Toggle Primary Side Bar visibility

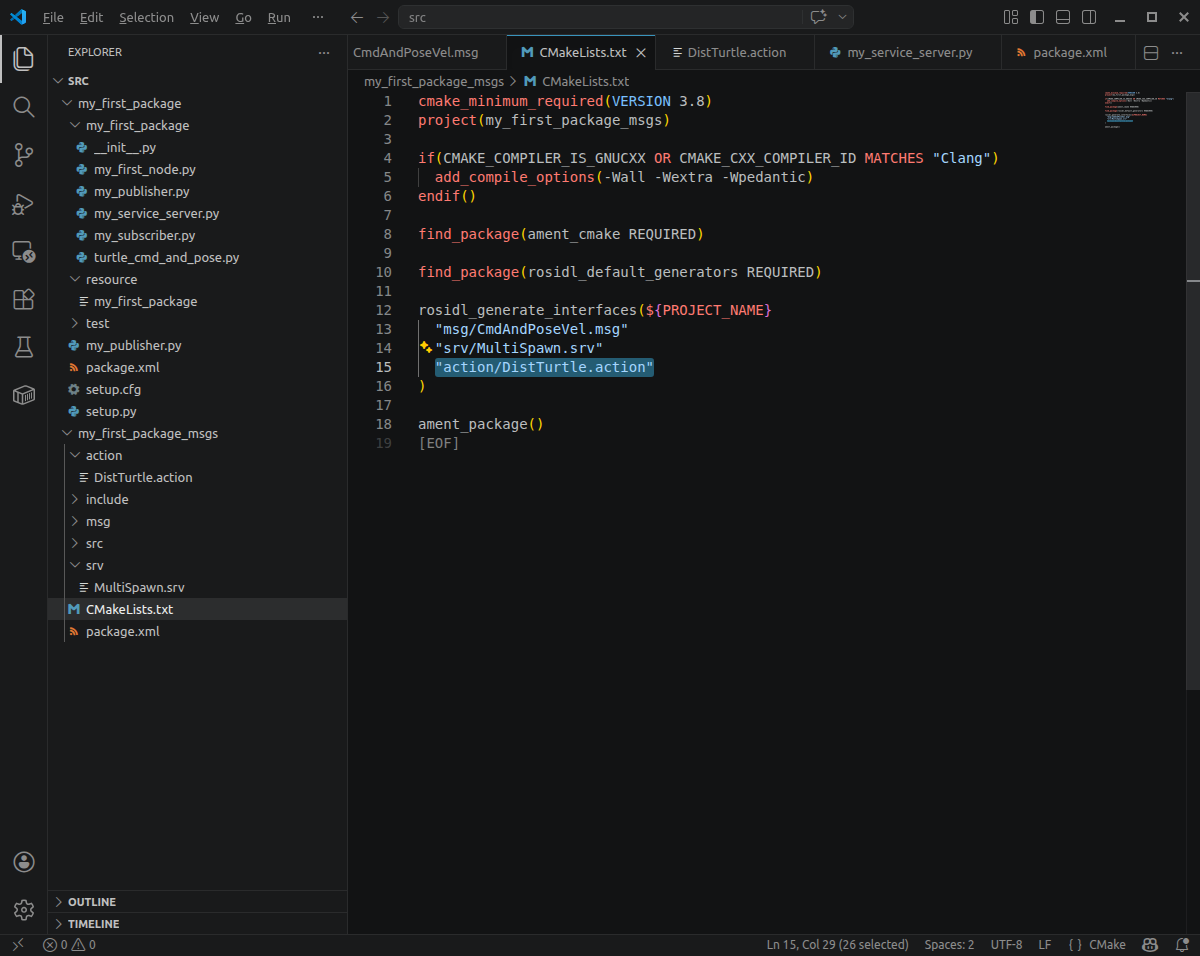pyautogui.click(x=1037, y=17)
